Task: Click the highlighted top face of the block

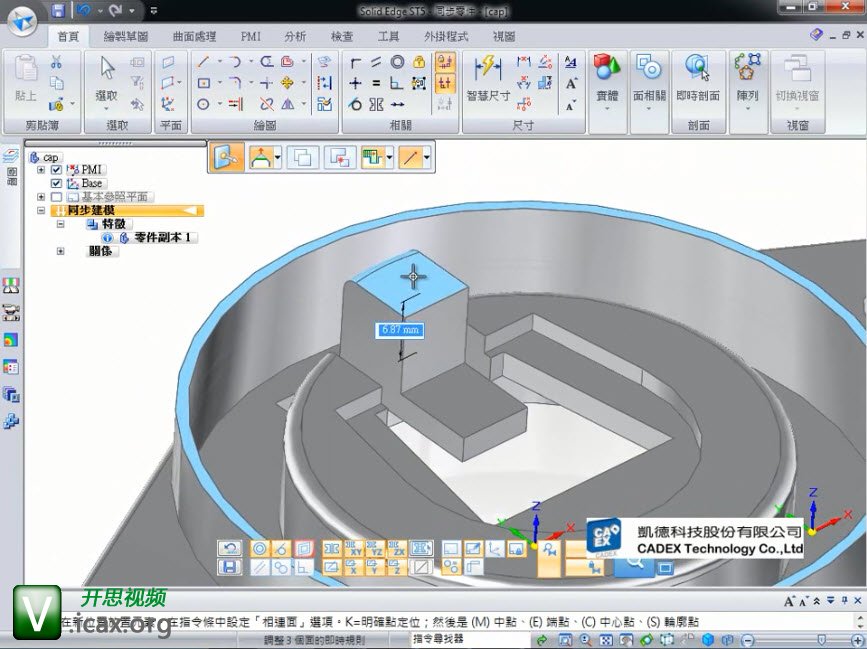Action: (412, 285)
